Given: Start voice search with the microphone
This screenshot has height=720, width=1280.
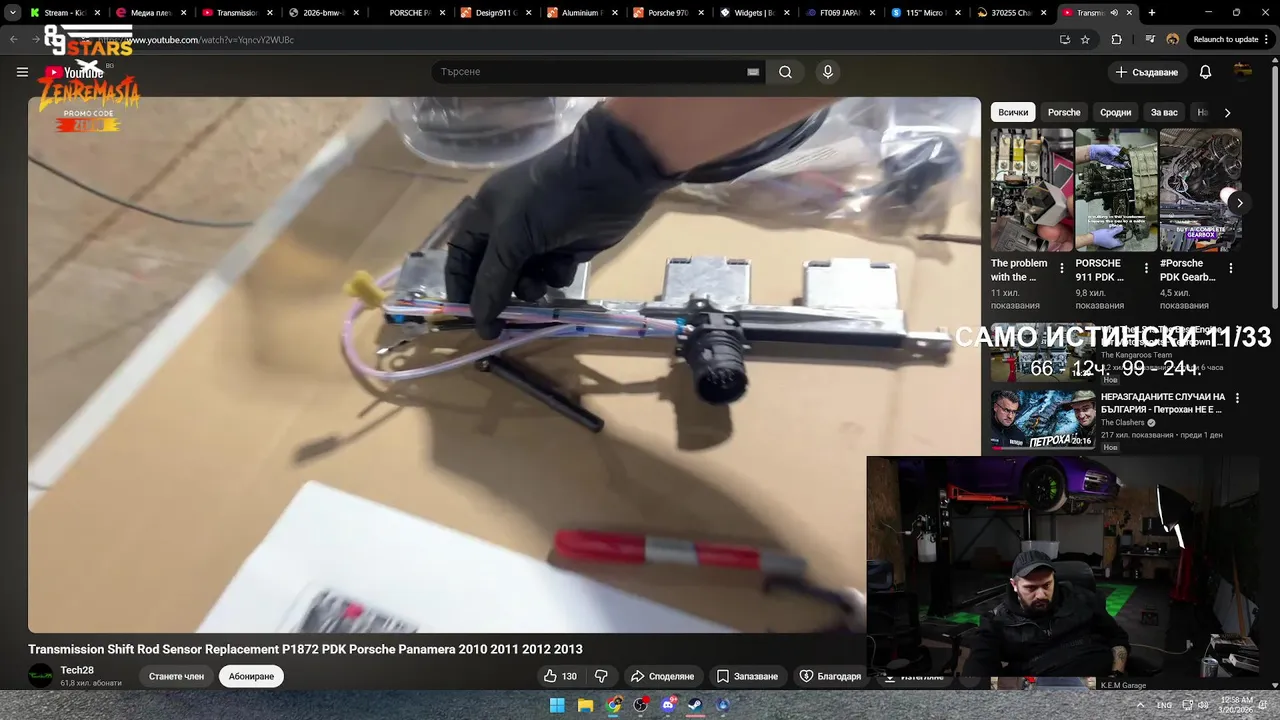Looking at the screenshot, I should [x=827, y=72].
